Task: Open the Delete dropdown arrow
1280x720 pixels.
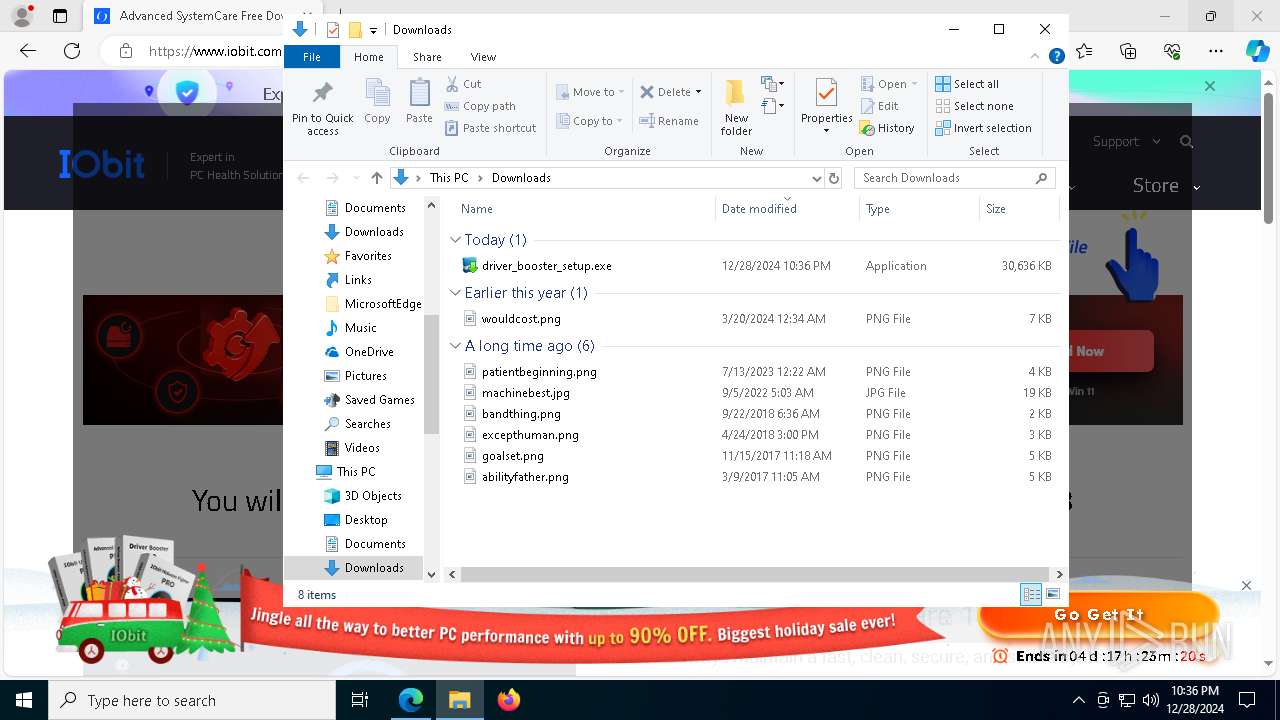Action: point(698,92)
